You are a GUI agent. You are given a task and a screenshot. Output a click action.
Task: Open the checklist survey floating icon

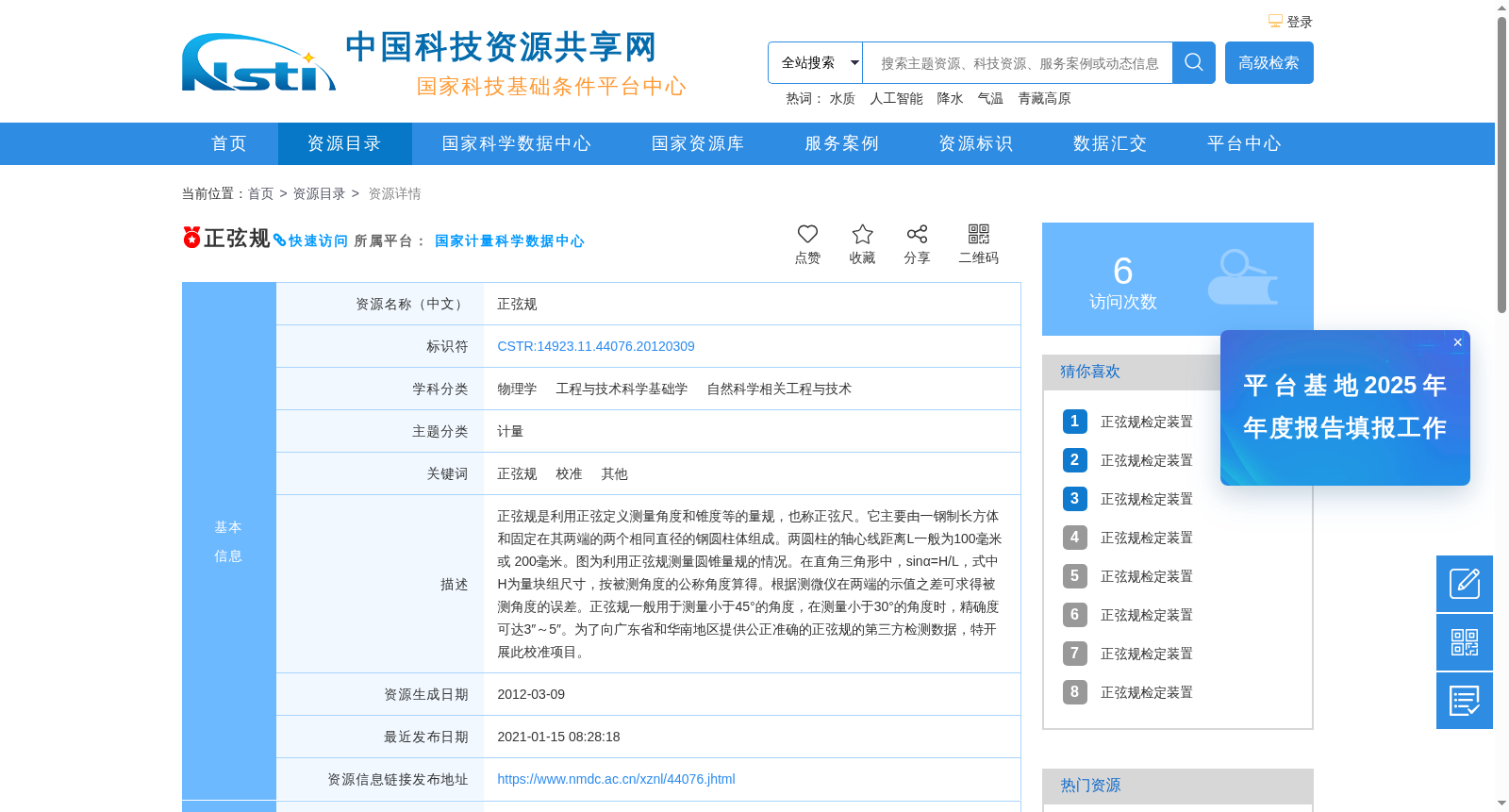(1465, 701)
